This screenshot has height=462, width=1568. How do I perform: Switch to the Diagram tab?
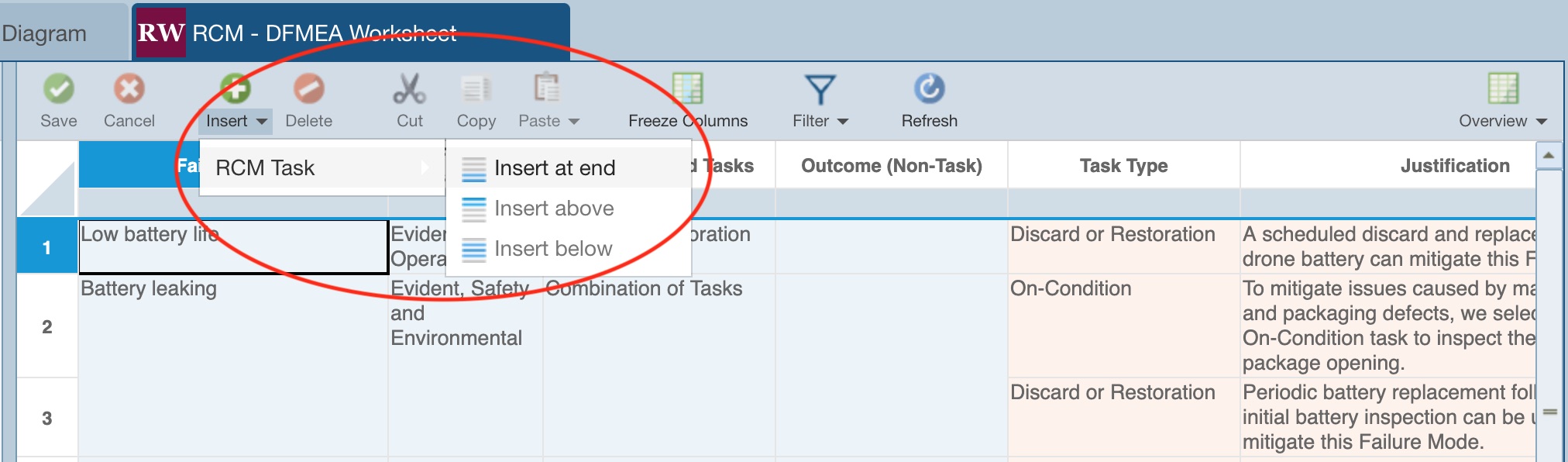45,34
